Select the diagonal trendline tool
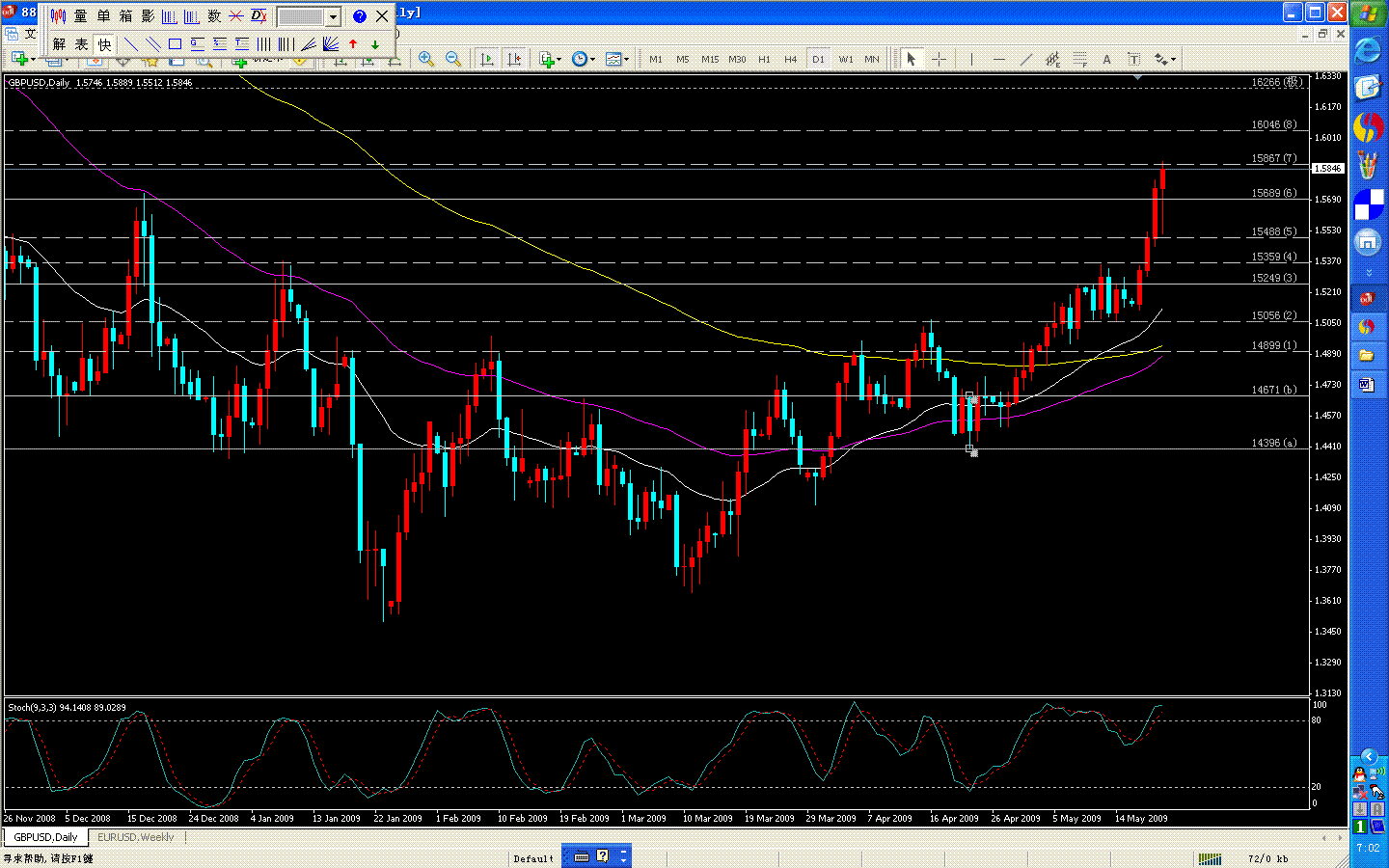Screen dimensions: 1389x868 pyautogui.click(x=1025, y=59)
